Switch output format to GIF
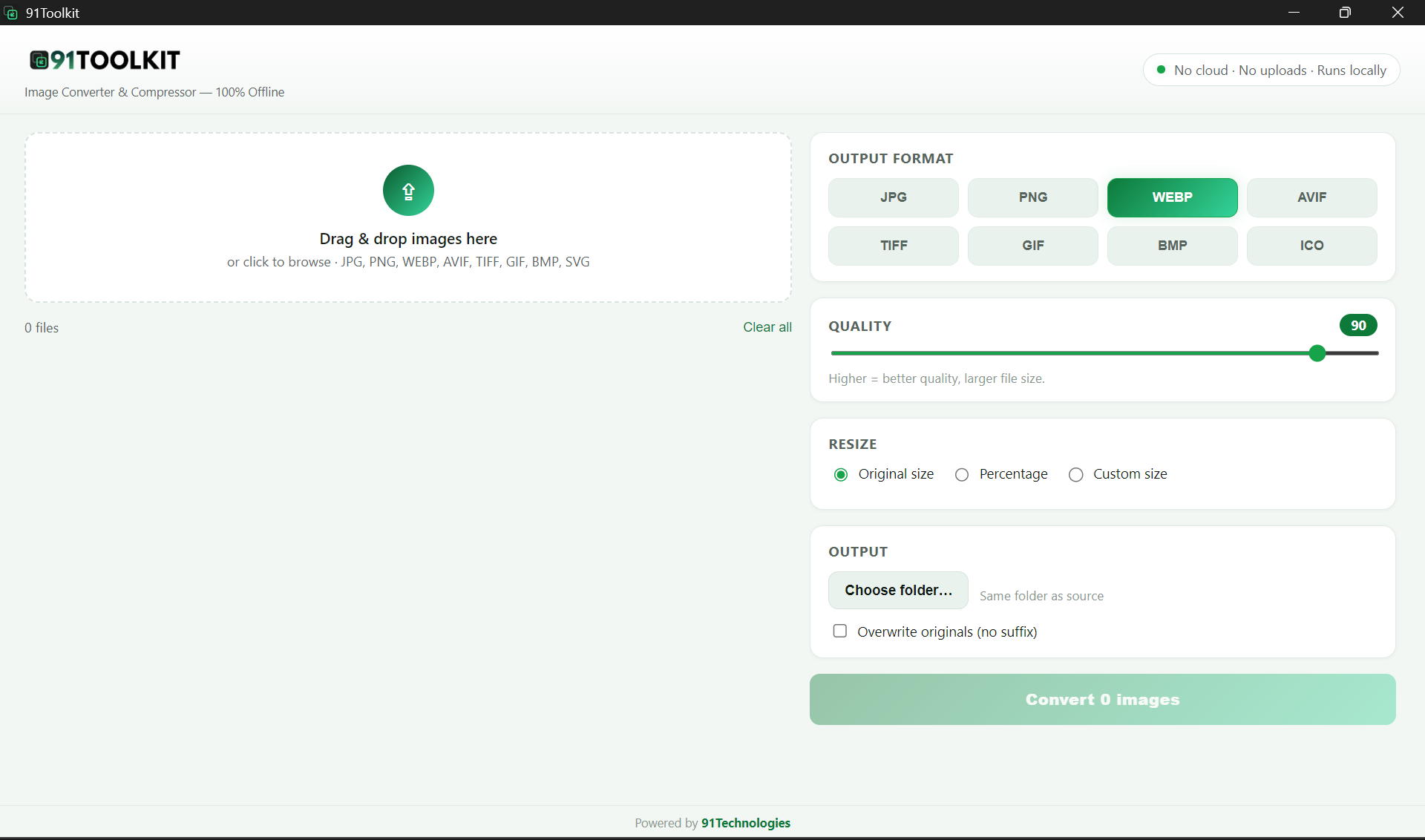The image size is (1425, 840). click(1033, 246)
